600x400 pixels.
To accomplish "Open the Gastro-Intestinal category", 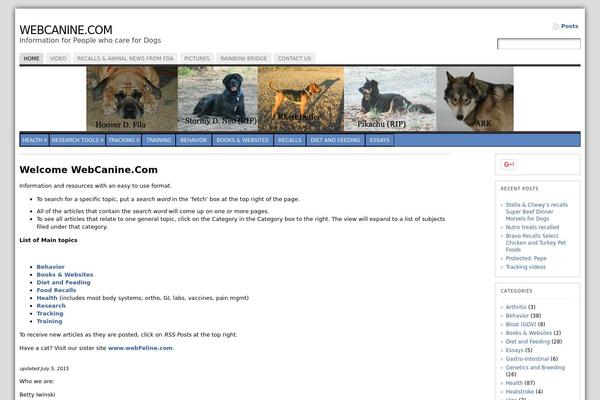I will click(x=527, y=359).
